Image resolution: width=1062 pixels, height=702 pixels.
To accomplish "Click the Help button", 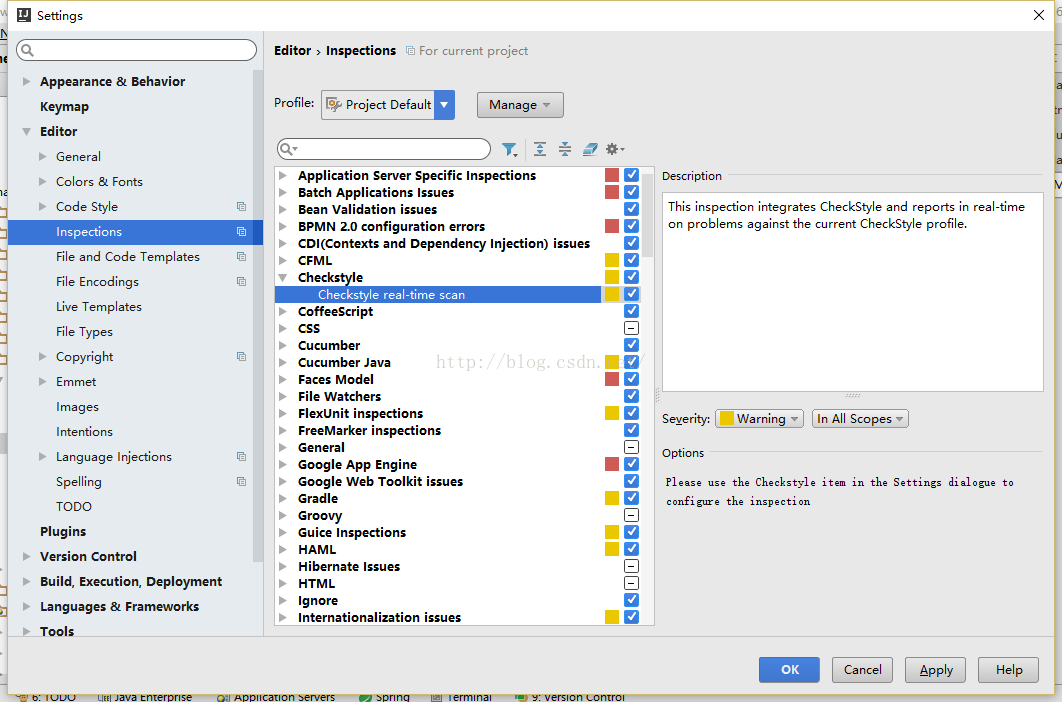I will click(x=1008, y=669).
